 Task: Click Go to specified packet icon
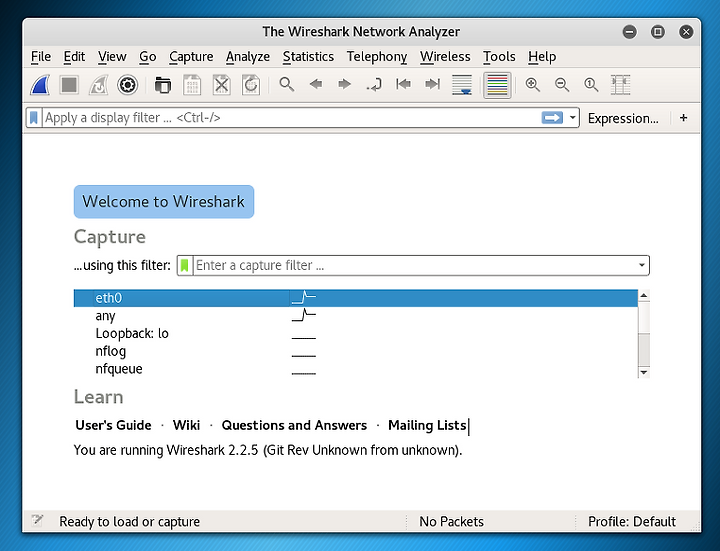pos(374,85)
